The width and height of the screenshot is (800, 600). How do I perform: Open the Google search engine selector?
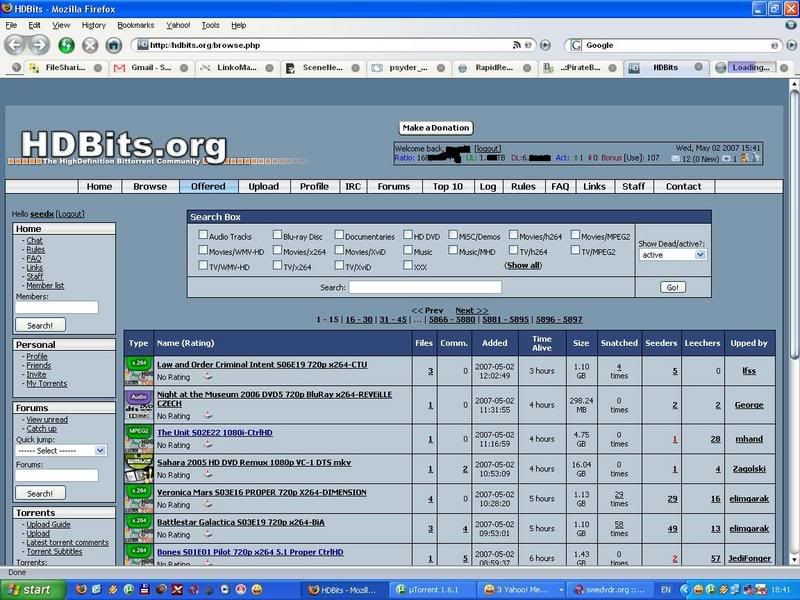pyautogui.click(x=576, y=45)
